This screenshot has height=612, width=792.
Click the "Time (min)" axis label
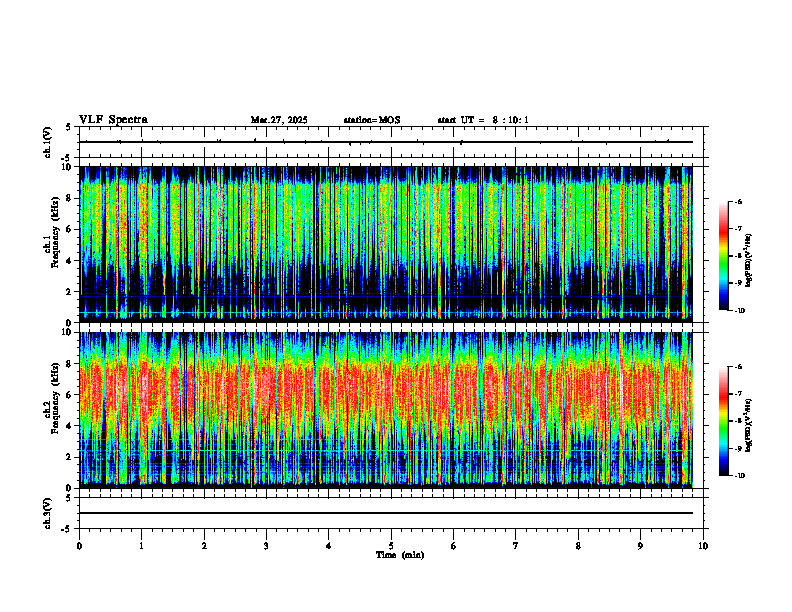point(400,555)
